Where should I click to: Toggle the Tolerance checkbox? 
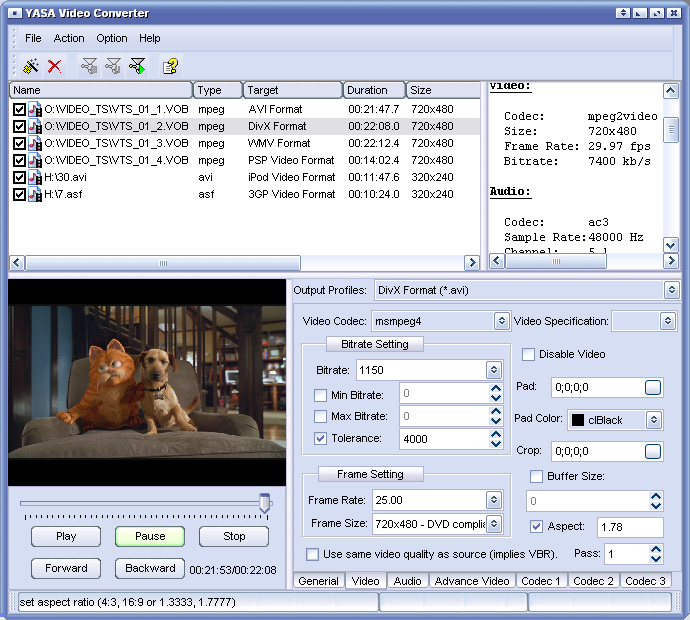click(x=320, y=438)
